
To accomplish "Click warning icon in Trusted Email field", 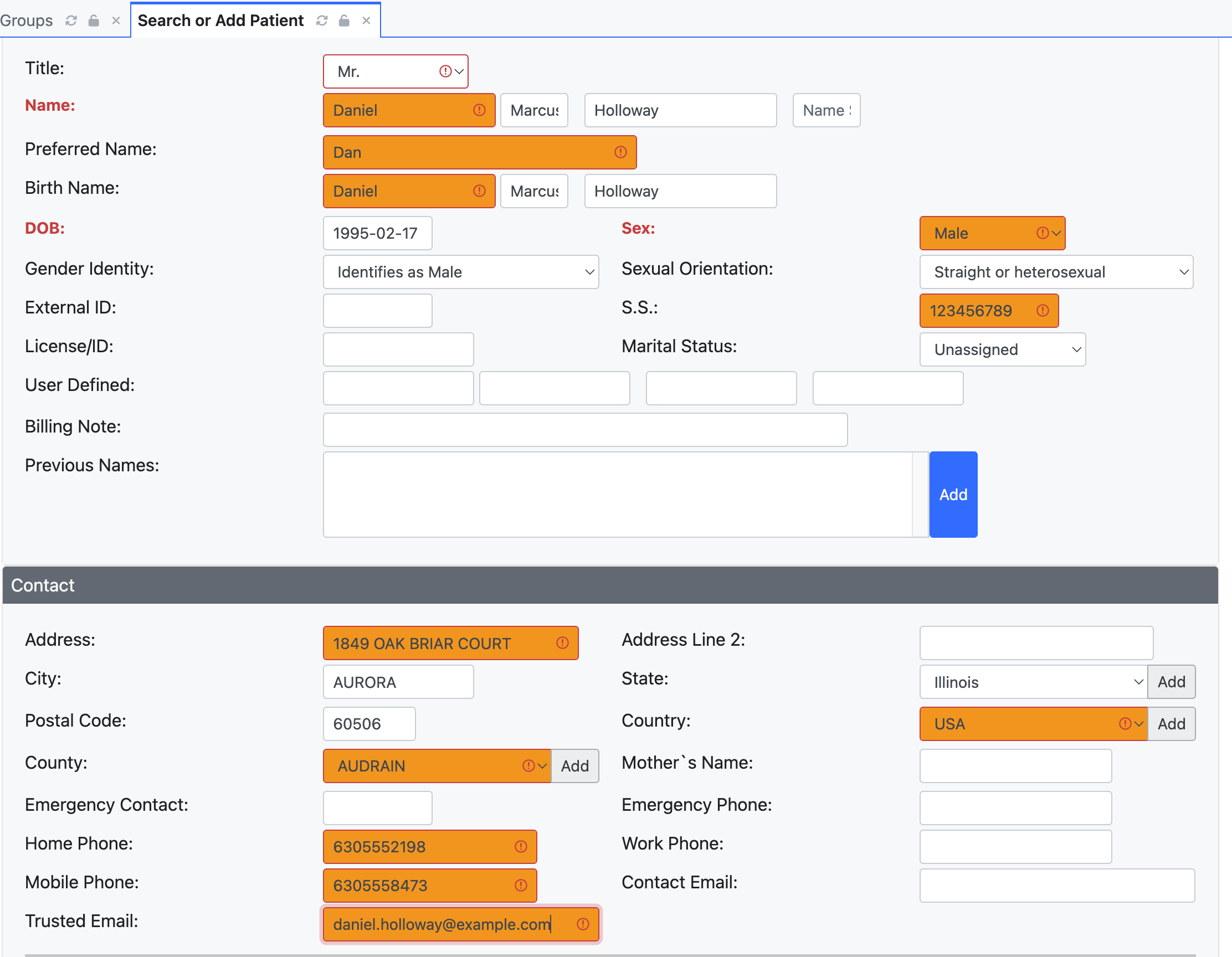I will pyautogui.click(x=583, y=924).
